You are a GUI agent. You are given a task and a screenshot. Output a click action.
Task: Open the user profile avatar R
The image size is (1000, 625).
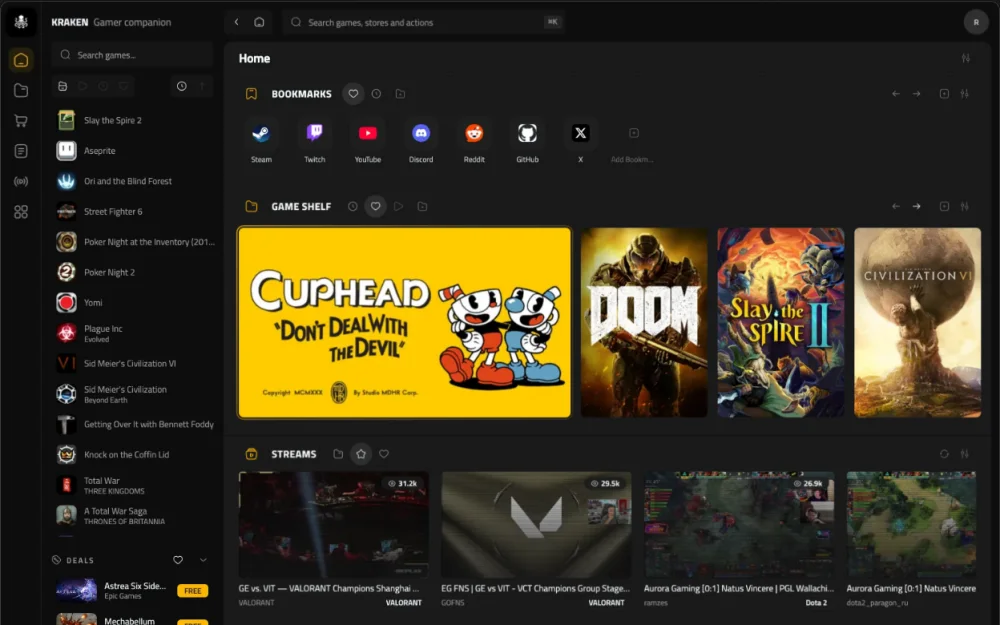click(976, 22)
